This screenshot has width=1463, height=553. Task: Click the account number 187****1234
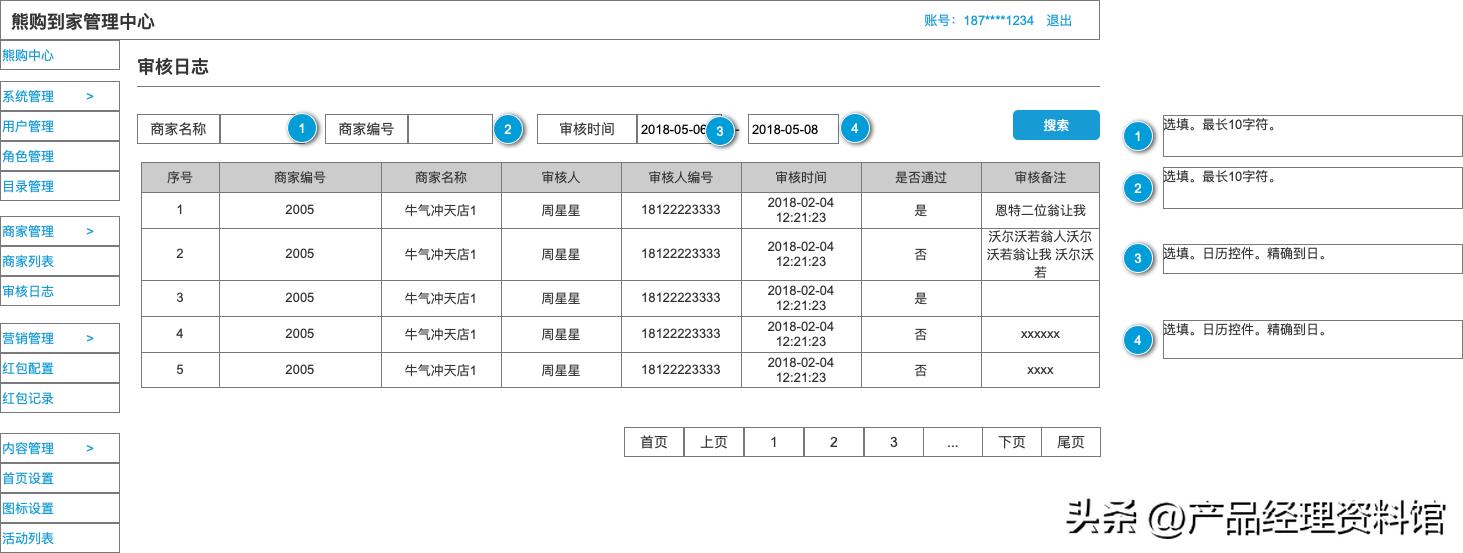point(999,20)
